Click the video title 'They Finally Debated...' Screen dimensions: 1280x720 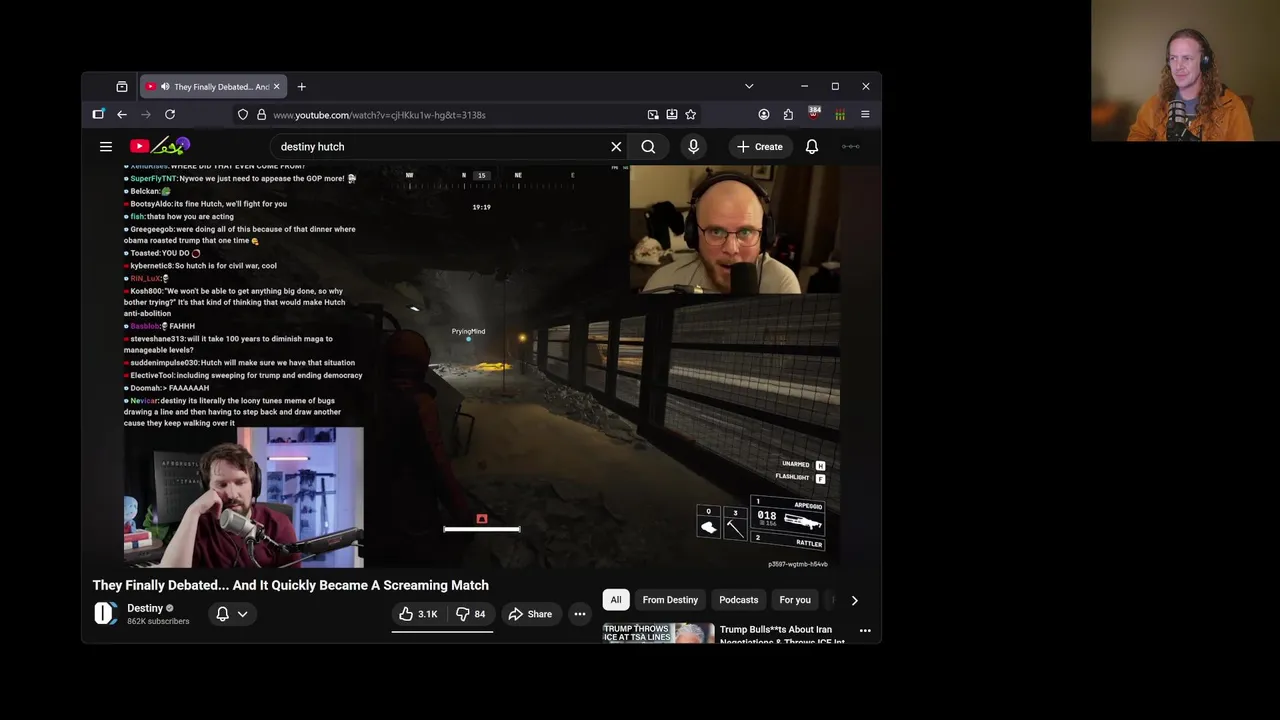click(x=291, y=585)
